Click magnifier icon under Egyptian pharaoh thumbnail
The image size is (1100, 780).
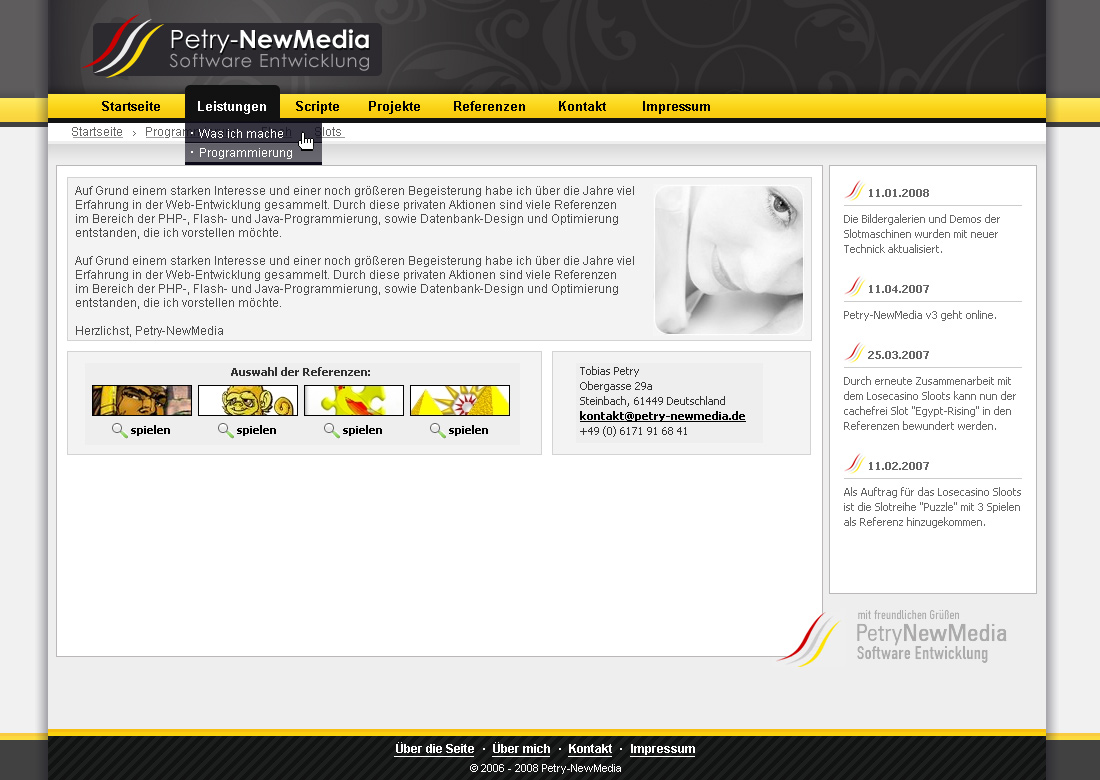(119, 430)
